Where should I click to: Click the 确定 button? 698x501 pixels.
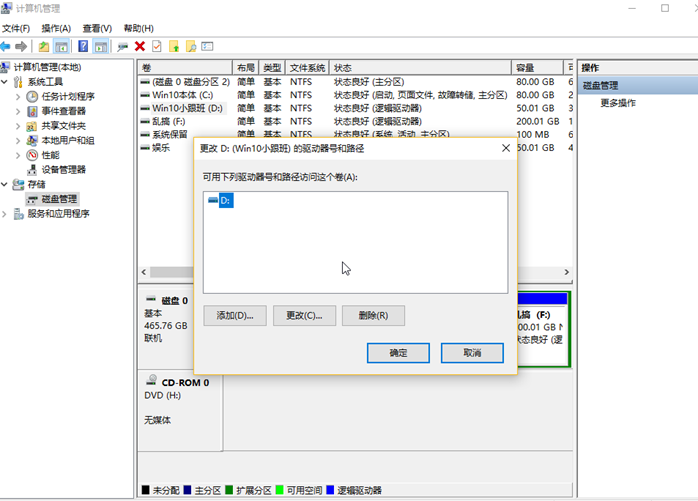tap(397, 353)
